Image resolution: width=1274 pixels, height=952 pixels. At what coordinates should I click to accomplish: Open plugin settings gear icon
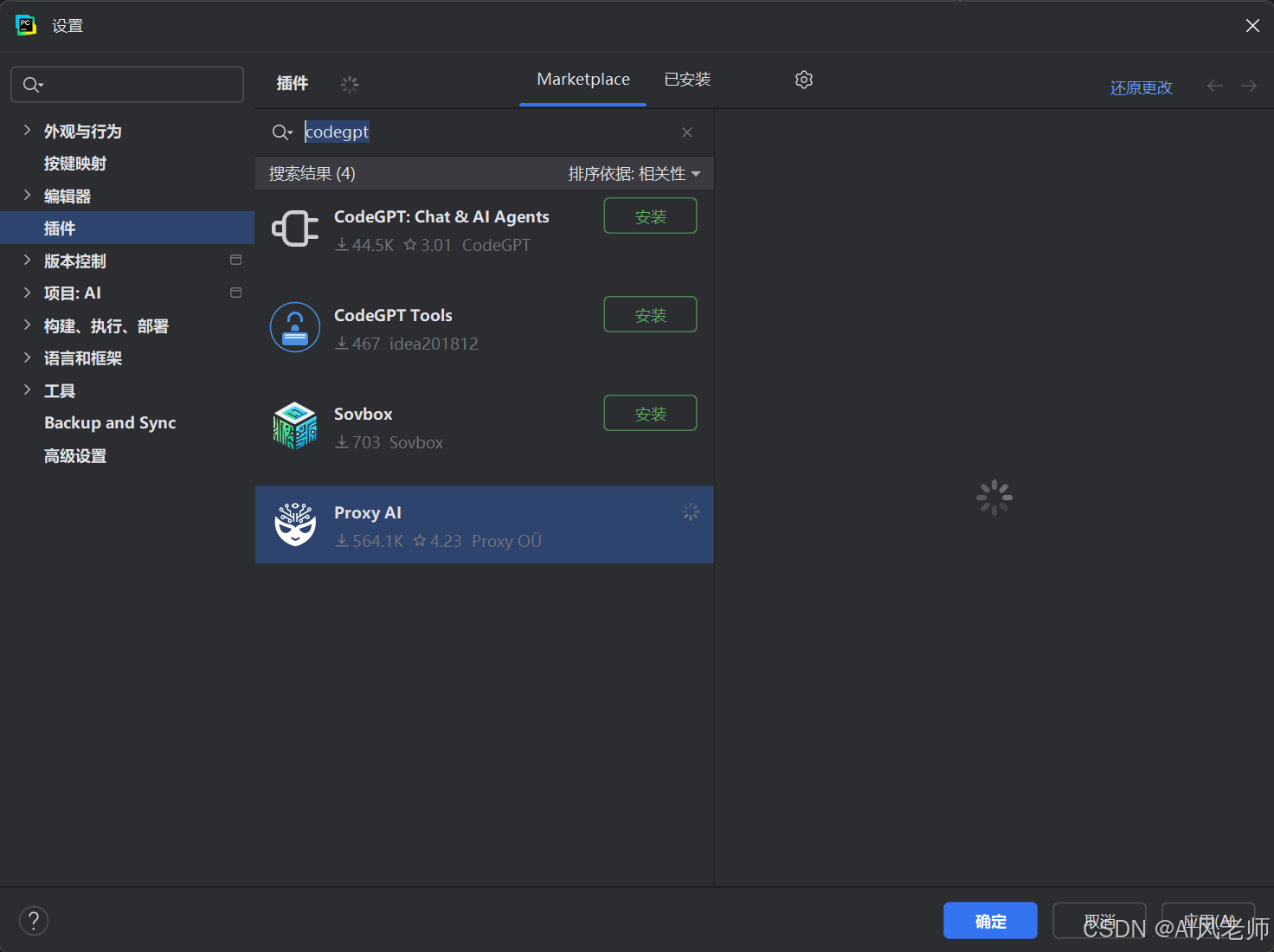[804, 80]
